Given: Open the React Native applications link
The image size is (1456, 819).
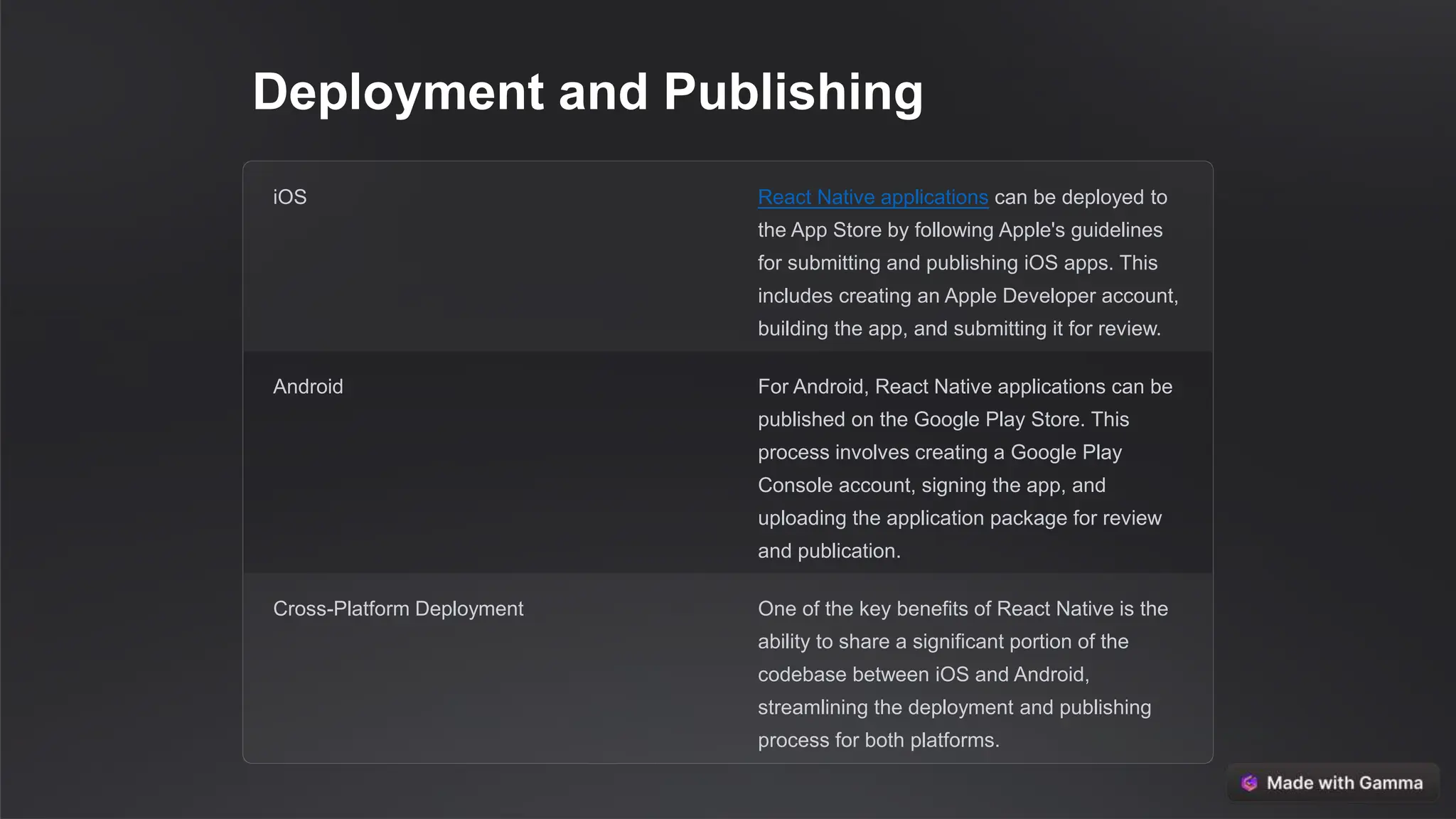Looking at the screenshot, I should pos(872,197).
